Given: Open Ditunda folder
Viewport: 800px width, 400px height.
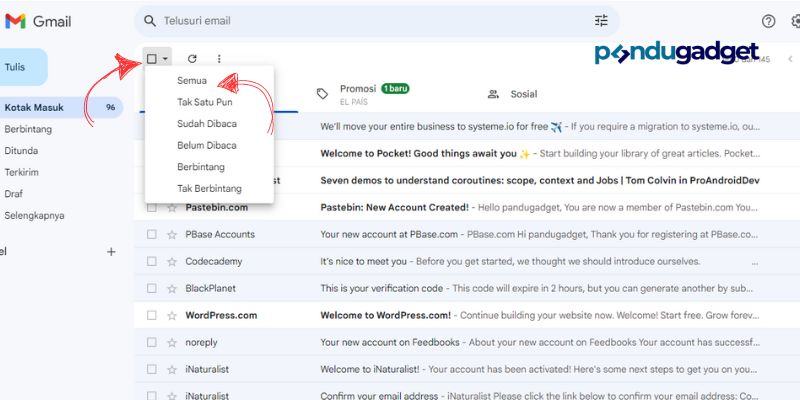Looking at the screenshot, I should [x=21, y=151].
